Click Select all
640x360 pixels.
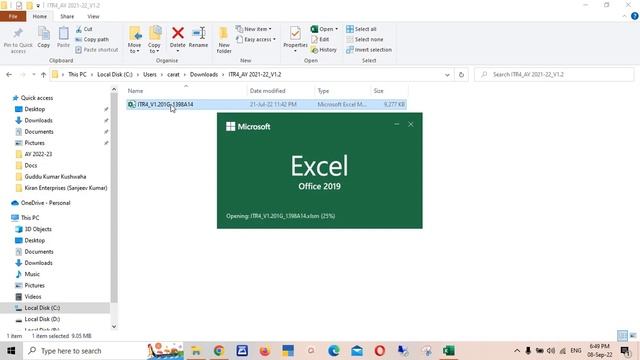pyautogui.click(x=361, y=29)
